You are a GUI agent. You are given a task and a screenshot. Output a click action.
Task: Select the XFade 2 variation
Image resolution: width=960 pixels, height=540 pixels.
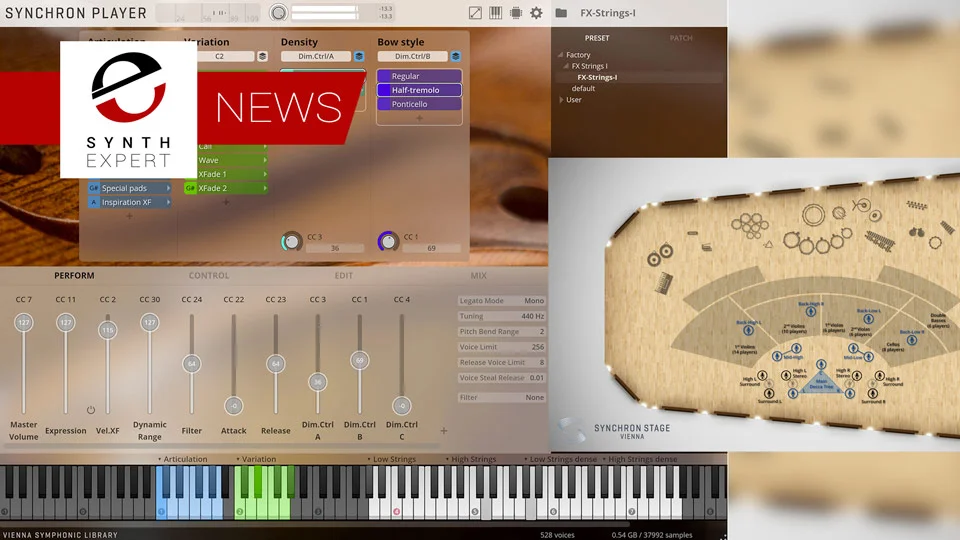[226, 188]
